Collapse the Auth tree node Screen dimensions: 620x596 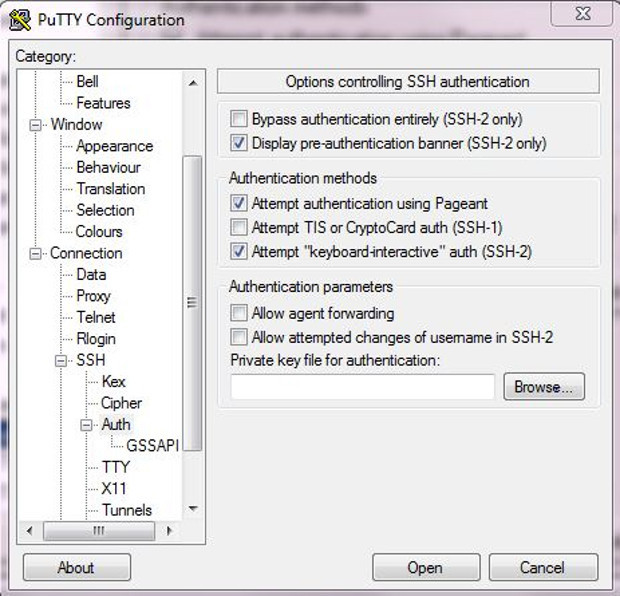tap(86, 425)
